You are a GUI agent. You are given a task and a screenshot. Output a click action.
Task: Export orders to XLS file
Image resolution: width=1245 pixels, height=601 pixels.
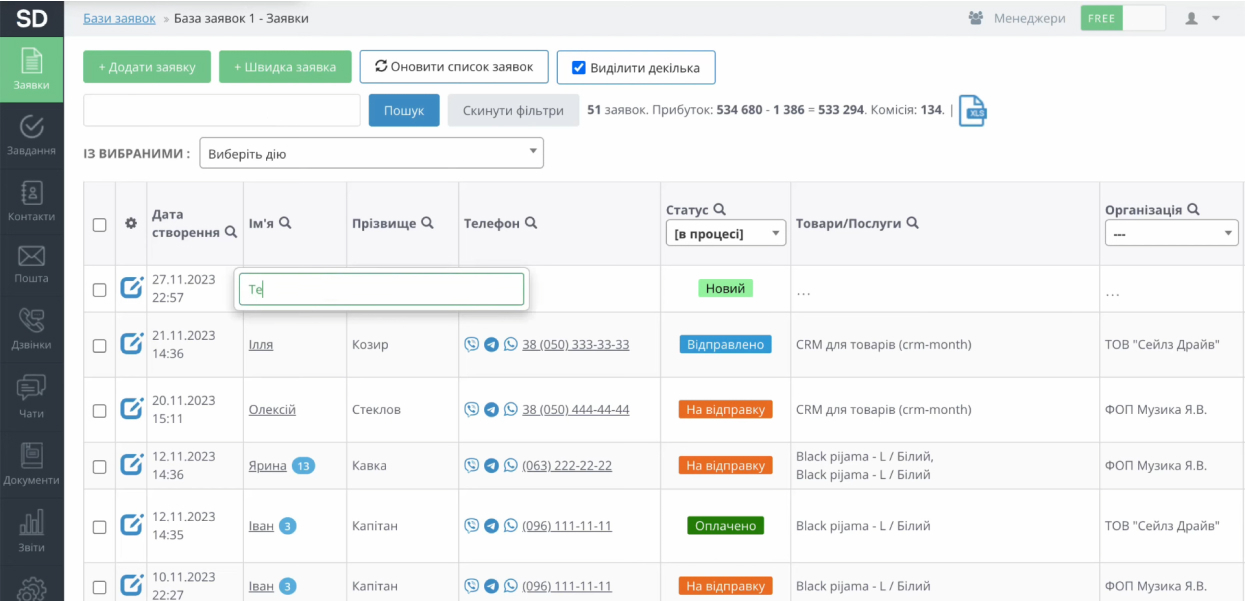(973, 110)
